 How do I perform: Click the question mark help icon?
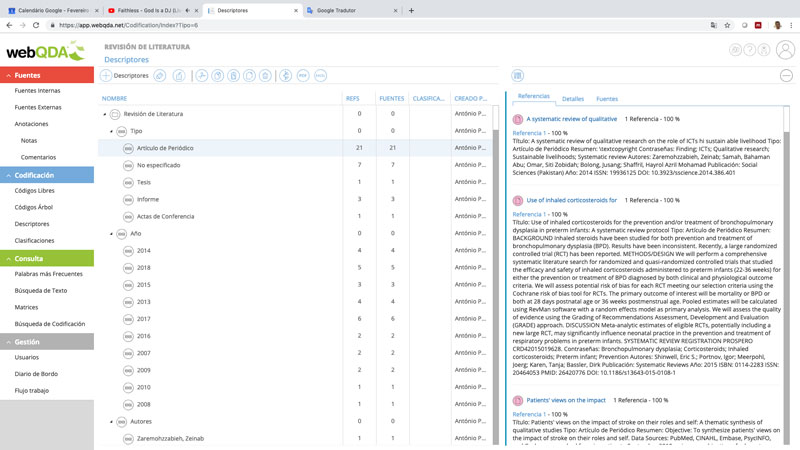pyautogui.click(x=749, y=49)
